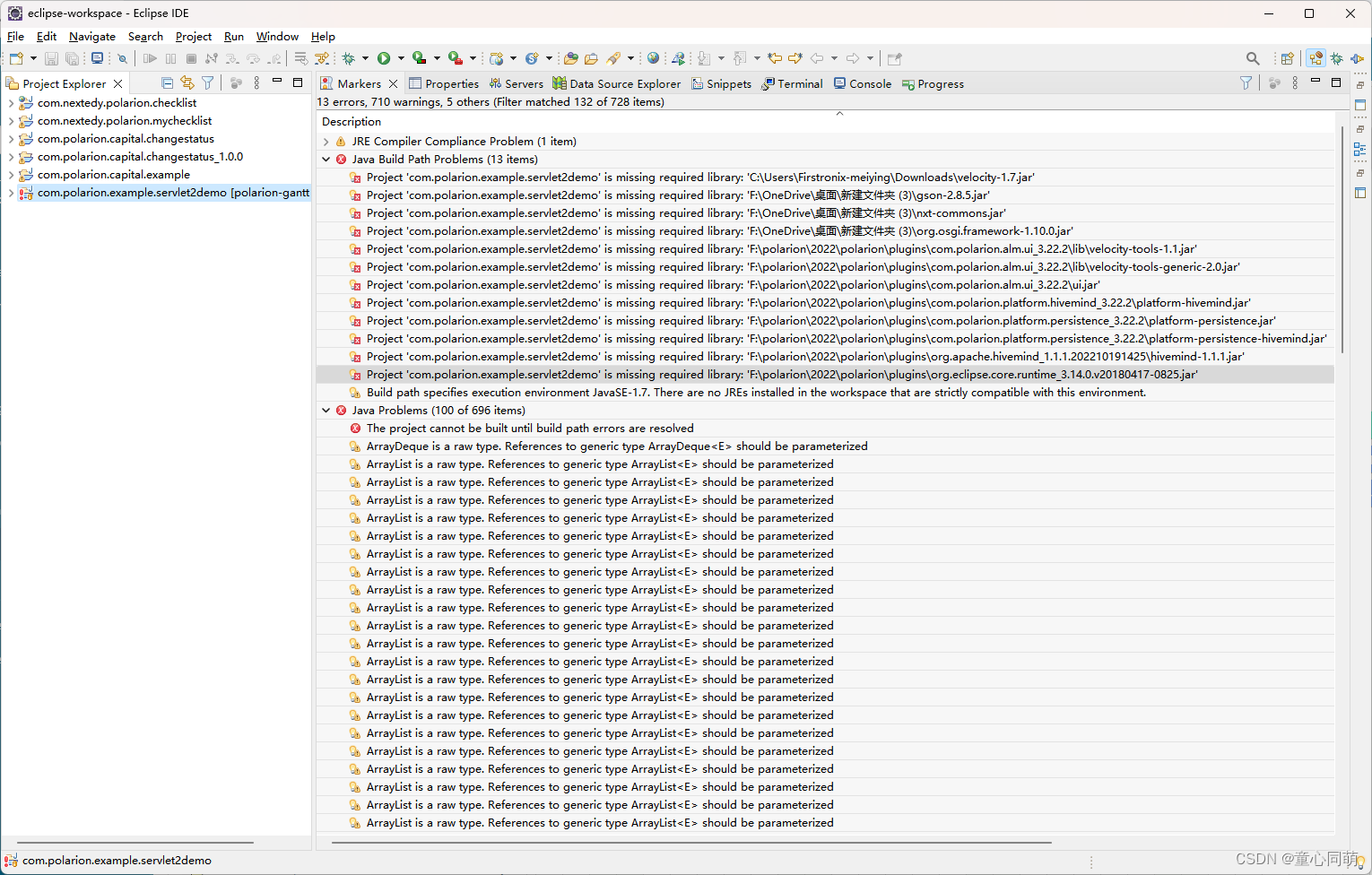
Task: Switch to the Data Source Explorer tab
Action: tap(617, 83)
